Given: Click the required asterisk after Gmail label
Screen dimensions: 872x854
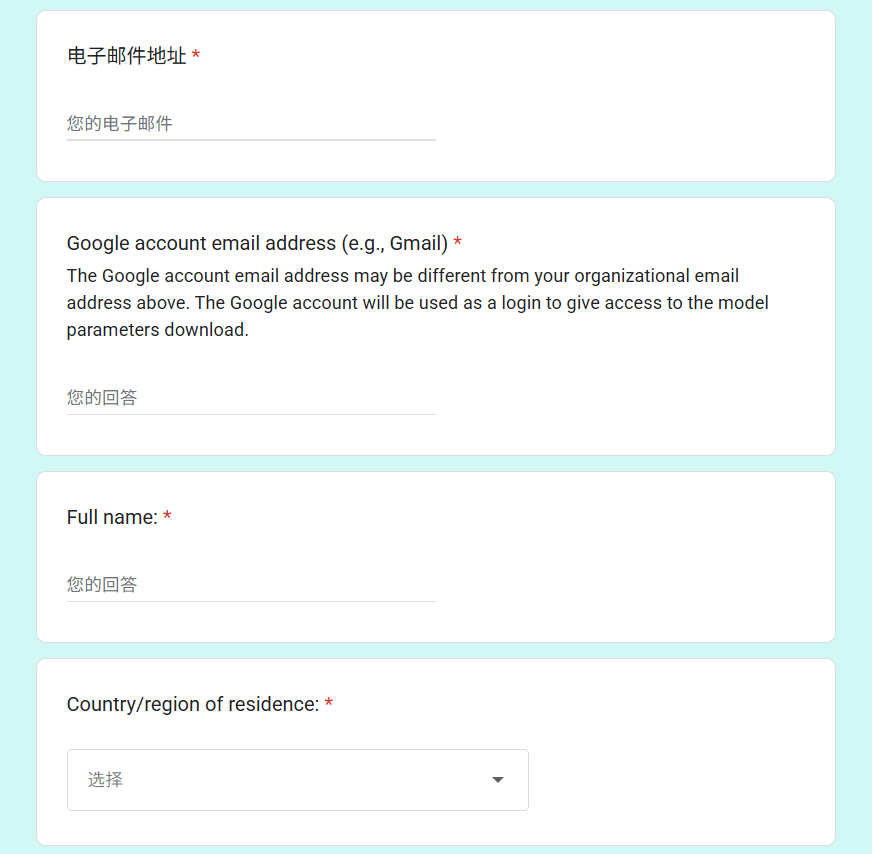Looking at the screenshot, I should coord(458,241).
